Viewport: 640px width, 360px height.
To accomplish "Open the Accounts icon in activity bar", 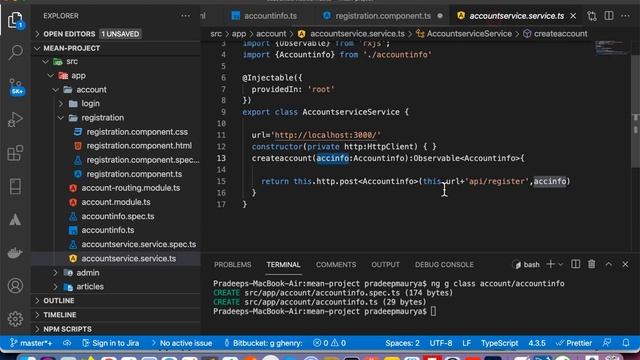I will [15, 286].
